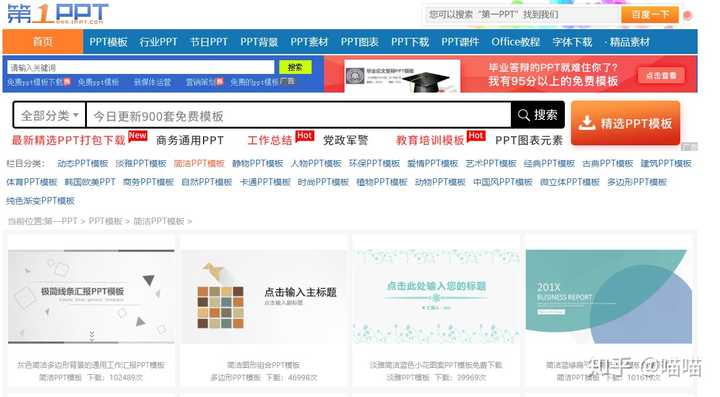The height and width of the screenshot is (397, 720).
Task: Select 环保PPT模板 category
Action: [x=374, y=163]
